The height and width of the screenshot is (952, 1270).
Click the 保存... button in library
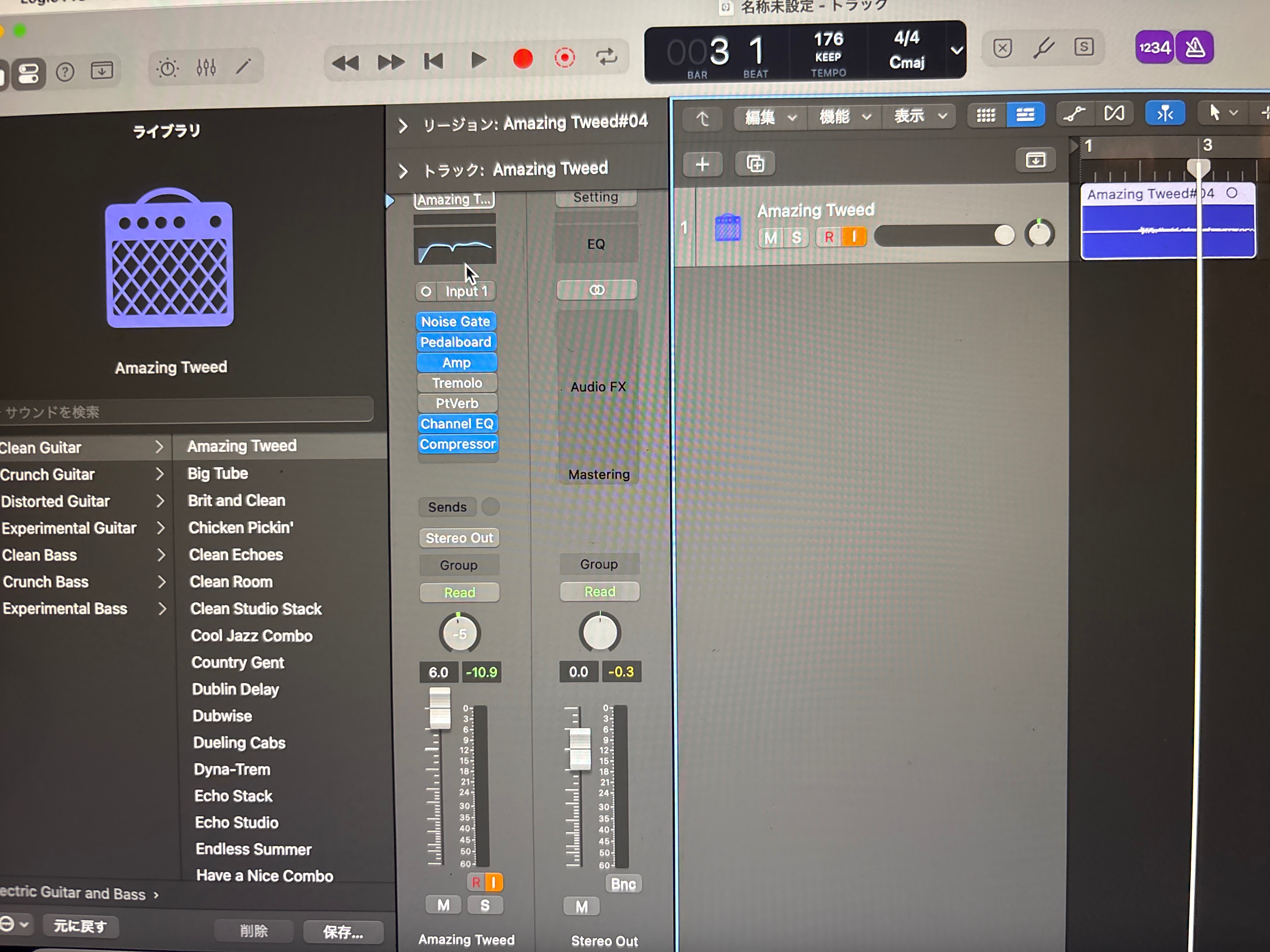point(343,932)
